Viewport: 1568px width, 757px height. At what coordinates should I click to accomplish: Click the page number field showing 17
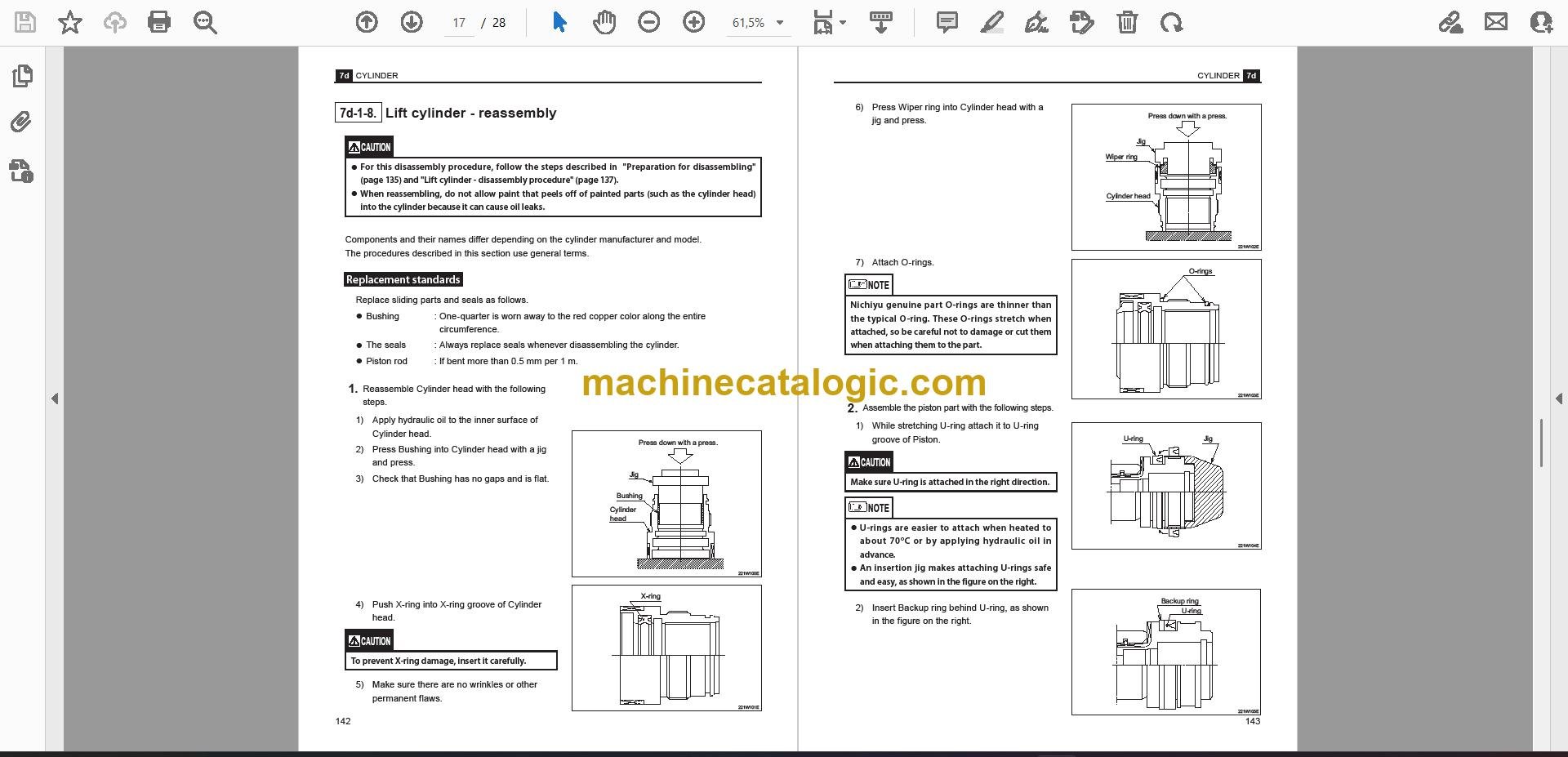(459, 23)
